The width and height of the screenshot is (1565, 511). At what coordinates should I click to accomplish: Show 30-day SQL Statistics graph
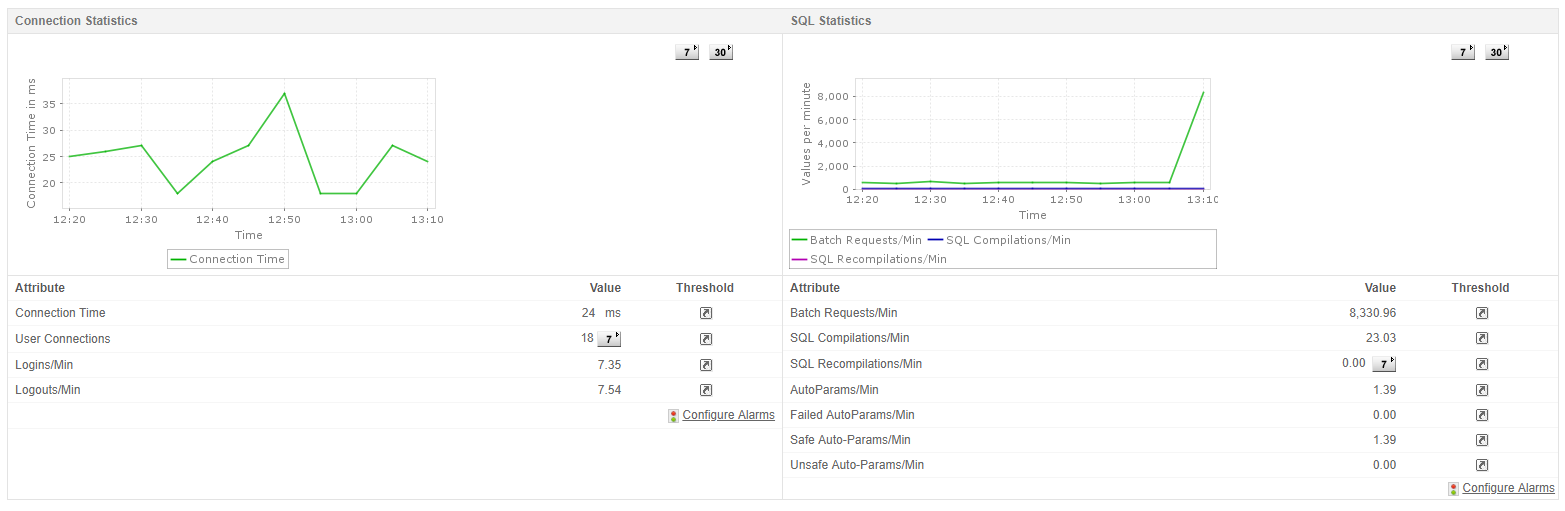point(1497,52)
